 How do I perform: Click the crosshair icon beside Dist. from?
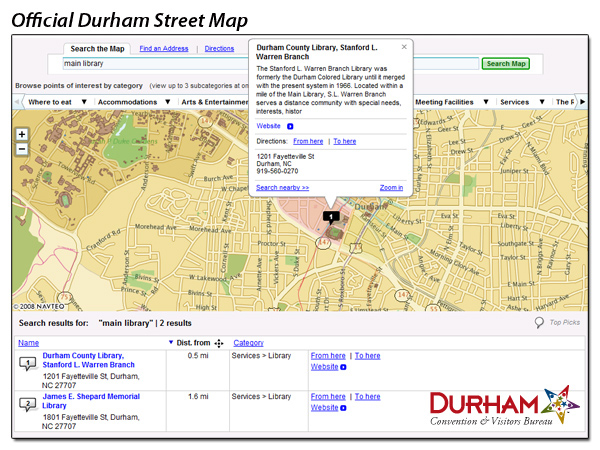(219, 343)
